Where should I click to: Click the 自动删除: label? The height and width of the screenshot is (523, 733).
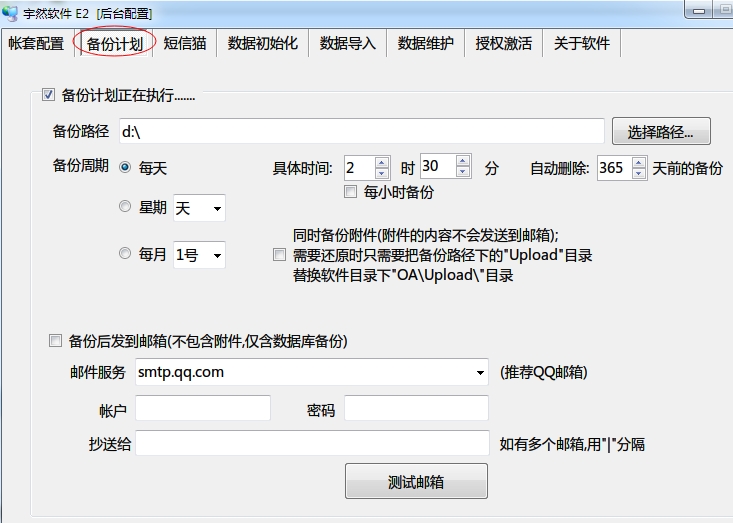tap(560, 168)
